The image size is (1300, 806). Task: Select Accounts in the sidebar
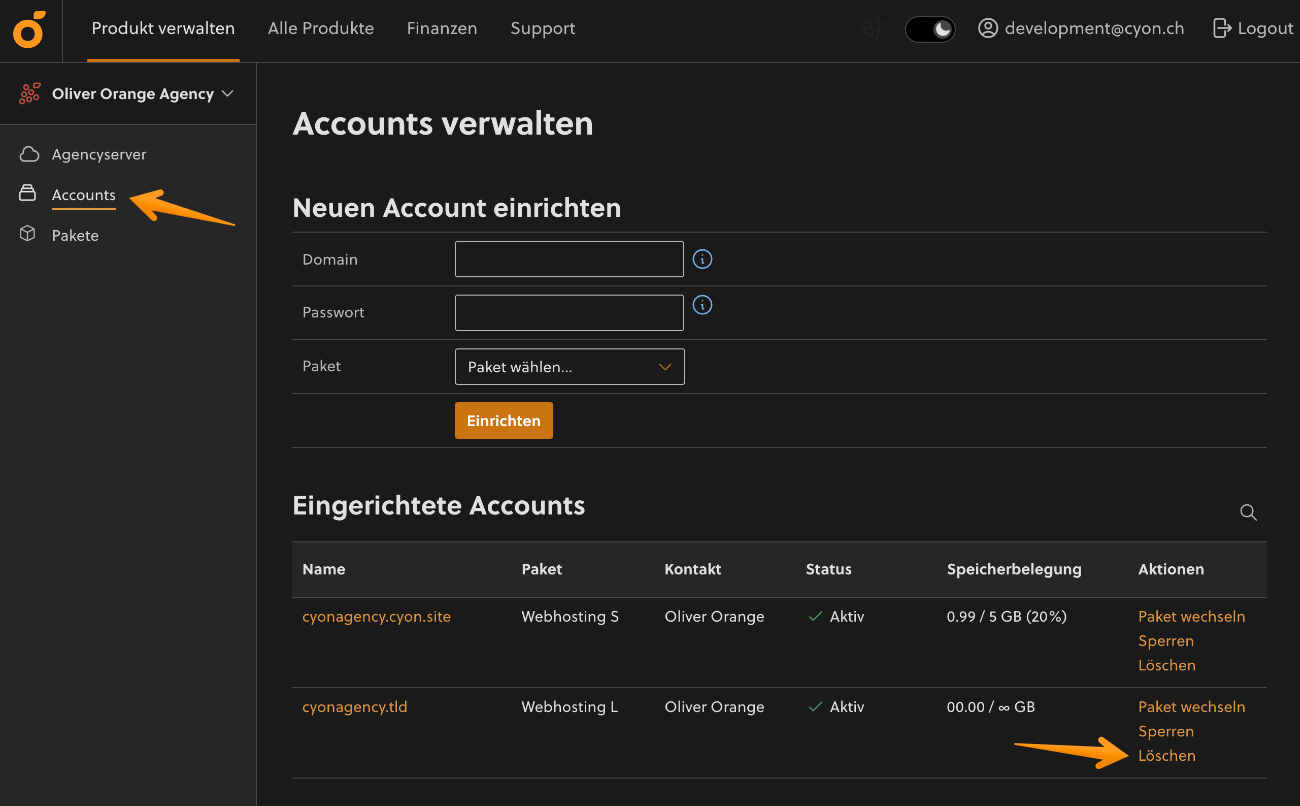click(84, 195)
